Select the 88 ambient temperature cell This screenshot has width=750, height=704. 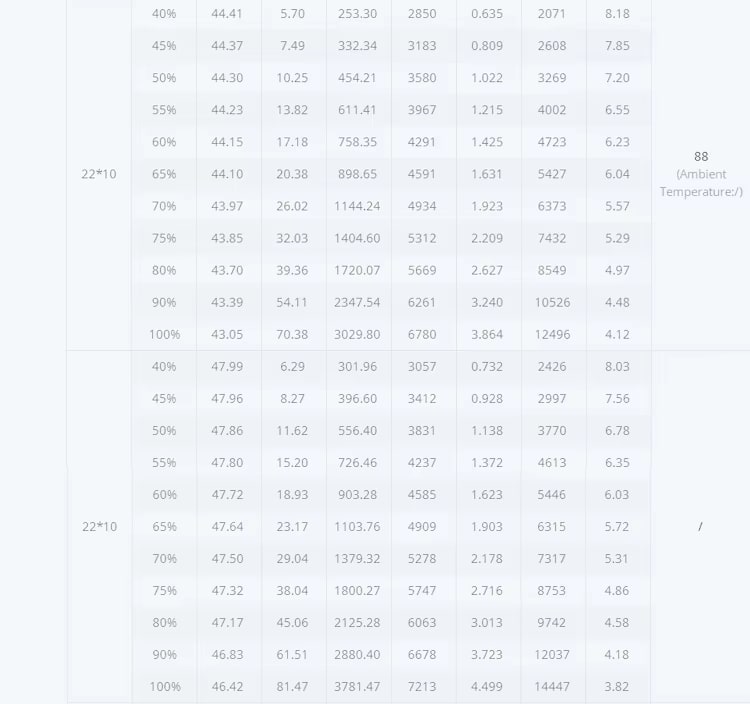(701, 174)
